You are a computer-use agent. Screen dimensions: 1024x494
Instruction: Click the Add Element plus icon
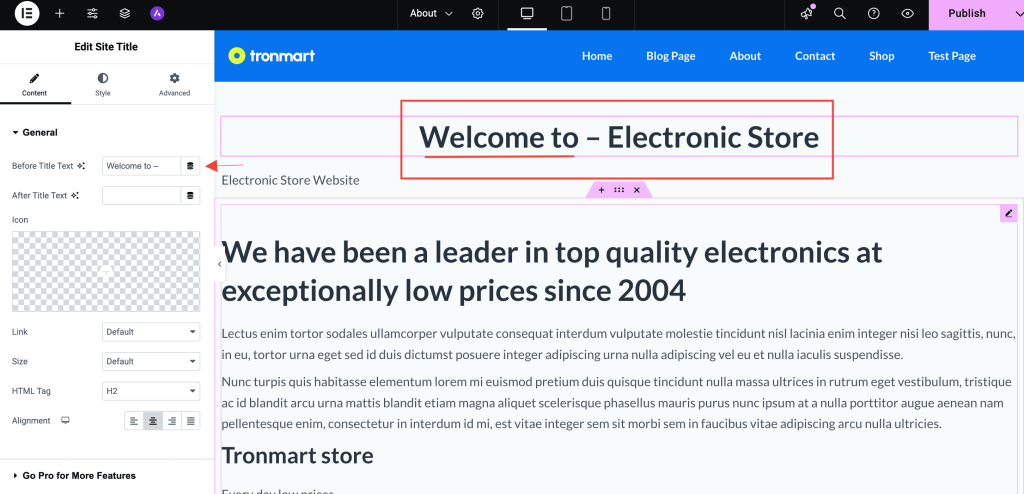(60, 14)
